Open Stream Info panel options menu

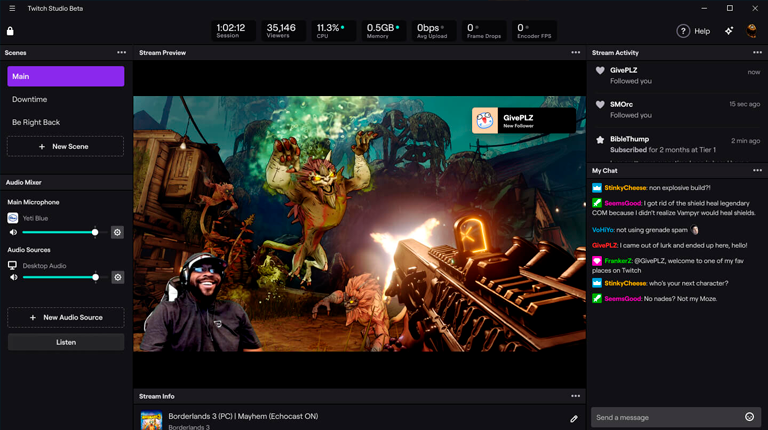point(576,396)
